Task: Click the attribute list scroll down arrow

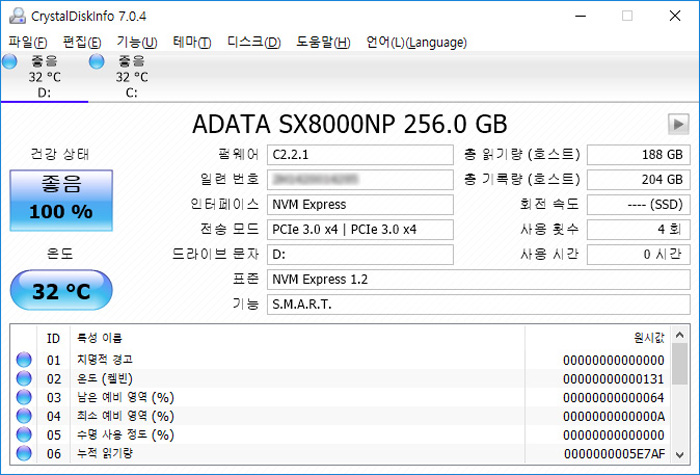Action: [680, 455]
